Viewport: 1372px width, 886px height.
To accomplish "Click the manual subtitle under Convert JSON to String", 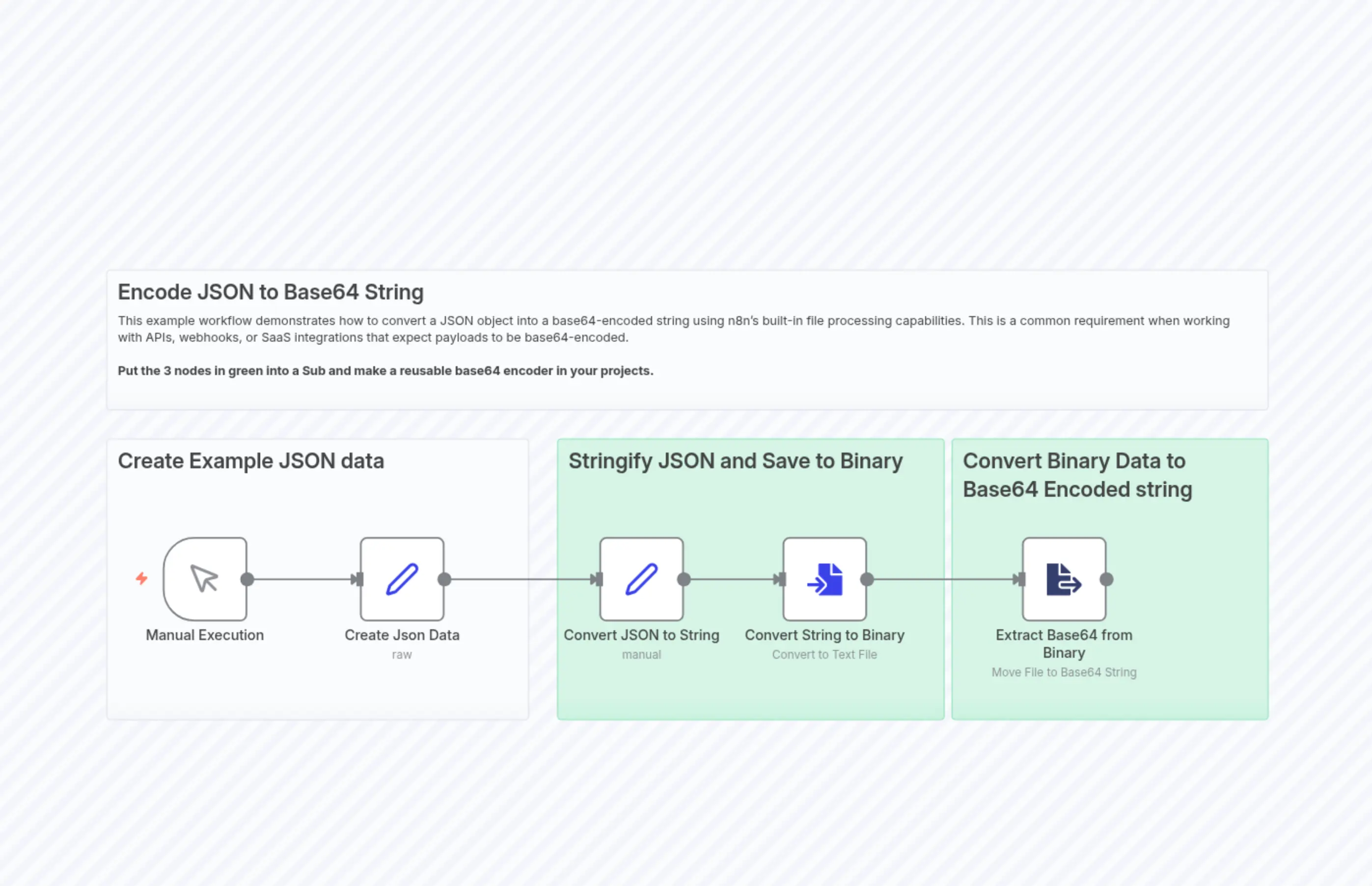I will pyautogui.click(x=641, y=654).
